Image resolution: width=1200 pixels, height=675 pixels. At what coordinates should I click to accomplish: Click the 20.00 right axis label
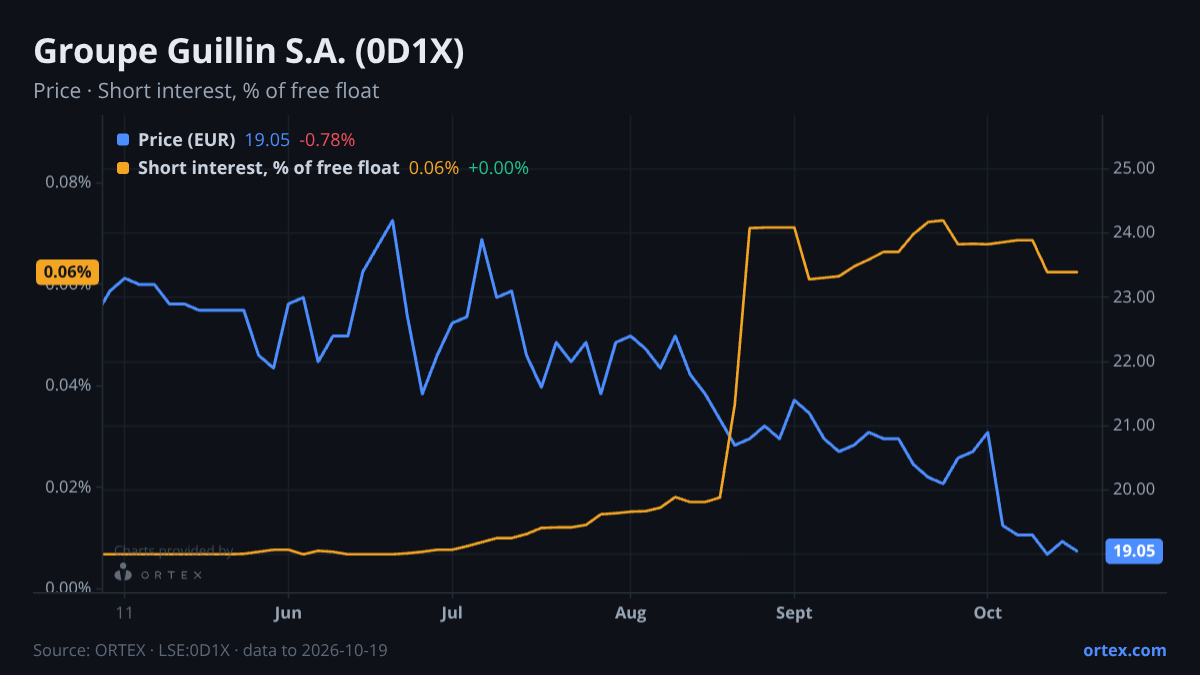[x=1134, y=489]
